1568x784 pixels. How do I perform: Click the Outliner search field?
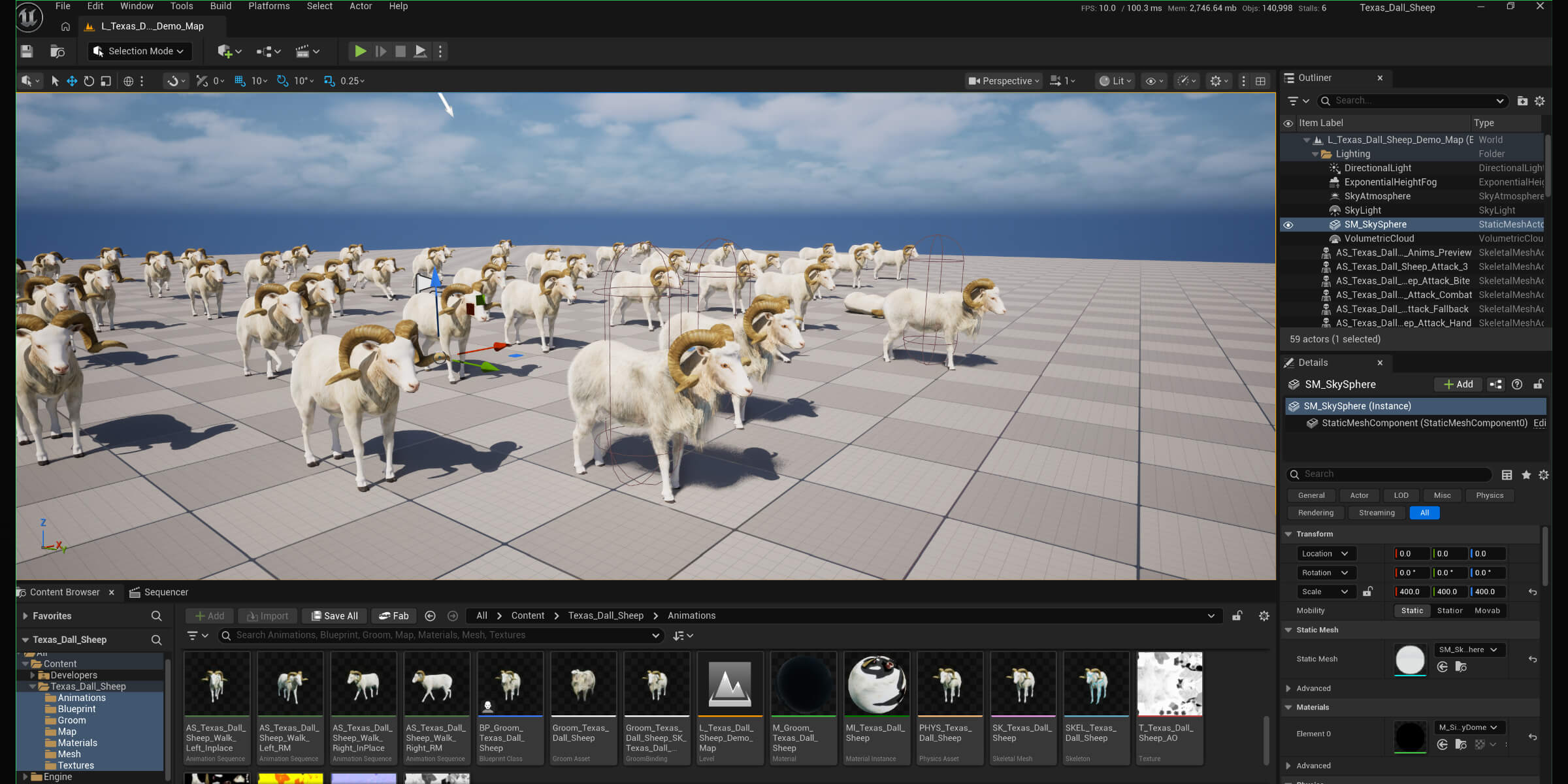pos(1413,101)
